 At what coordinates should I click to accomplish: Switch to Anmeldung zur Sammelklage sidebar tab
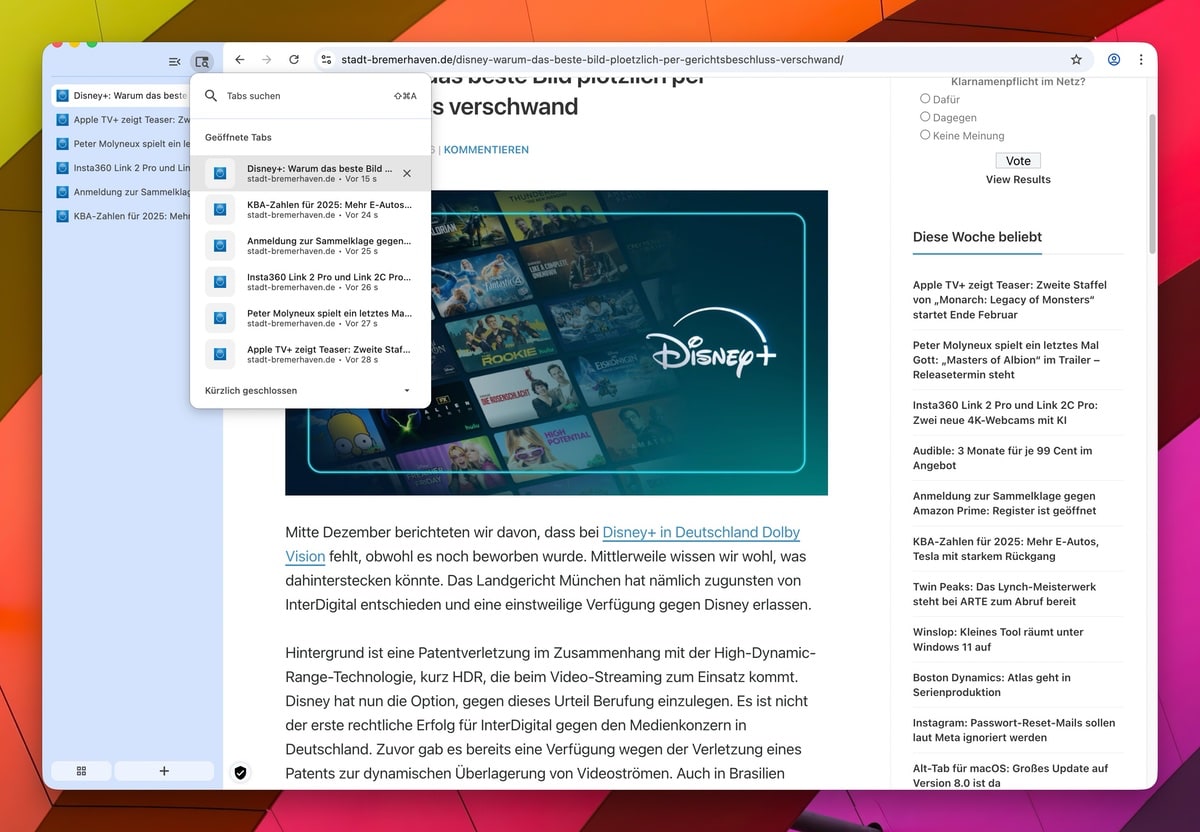coord(121,192)
